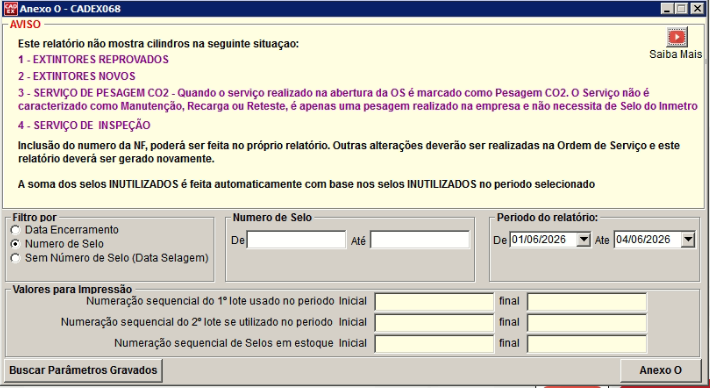Viewport: 710px width, 388px height.
Task: Click 2º lote final input field
Action: pos(587,323)
